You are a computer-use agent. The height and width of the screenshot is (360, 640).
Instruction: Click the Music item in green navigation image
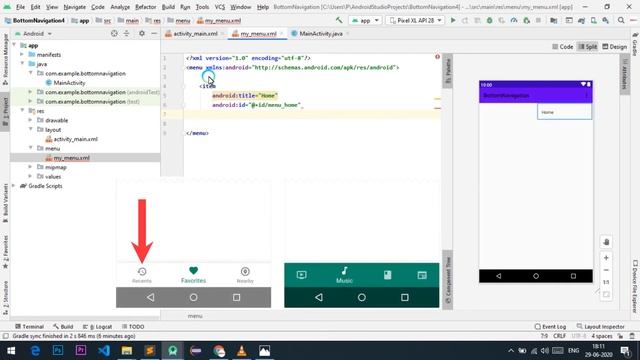coord(344,275)
